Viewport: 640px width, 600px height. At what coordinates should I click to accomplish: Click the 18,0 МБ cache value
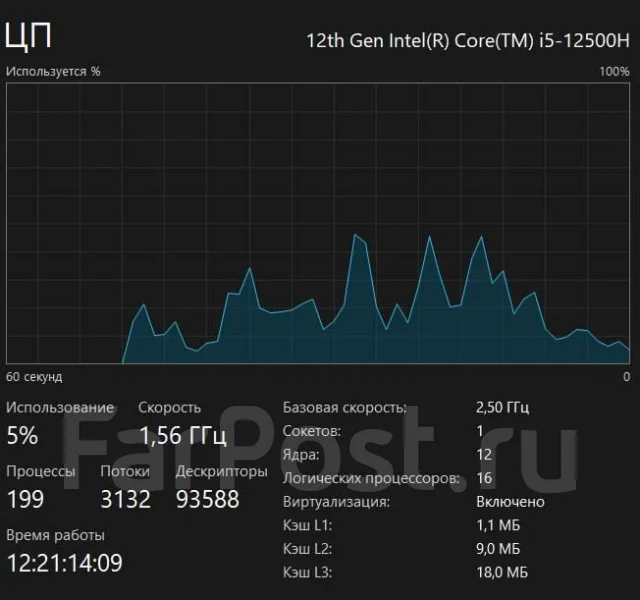[x=502, y=573]
